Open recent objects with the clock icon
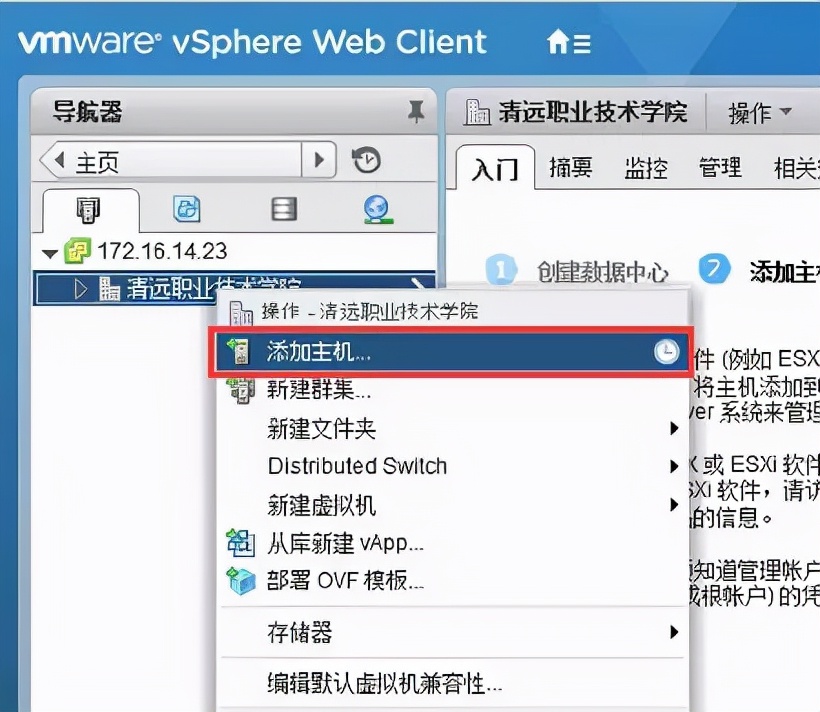This screenshot has height=712, width=820. (x=368, y=159)
